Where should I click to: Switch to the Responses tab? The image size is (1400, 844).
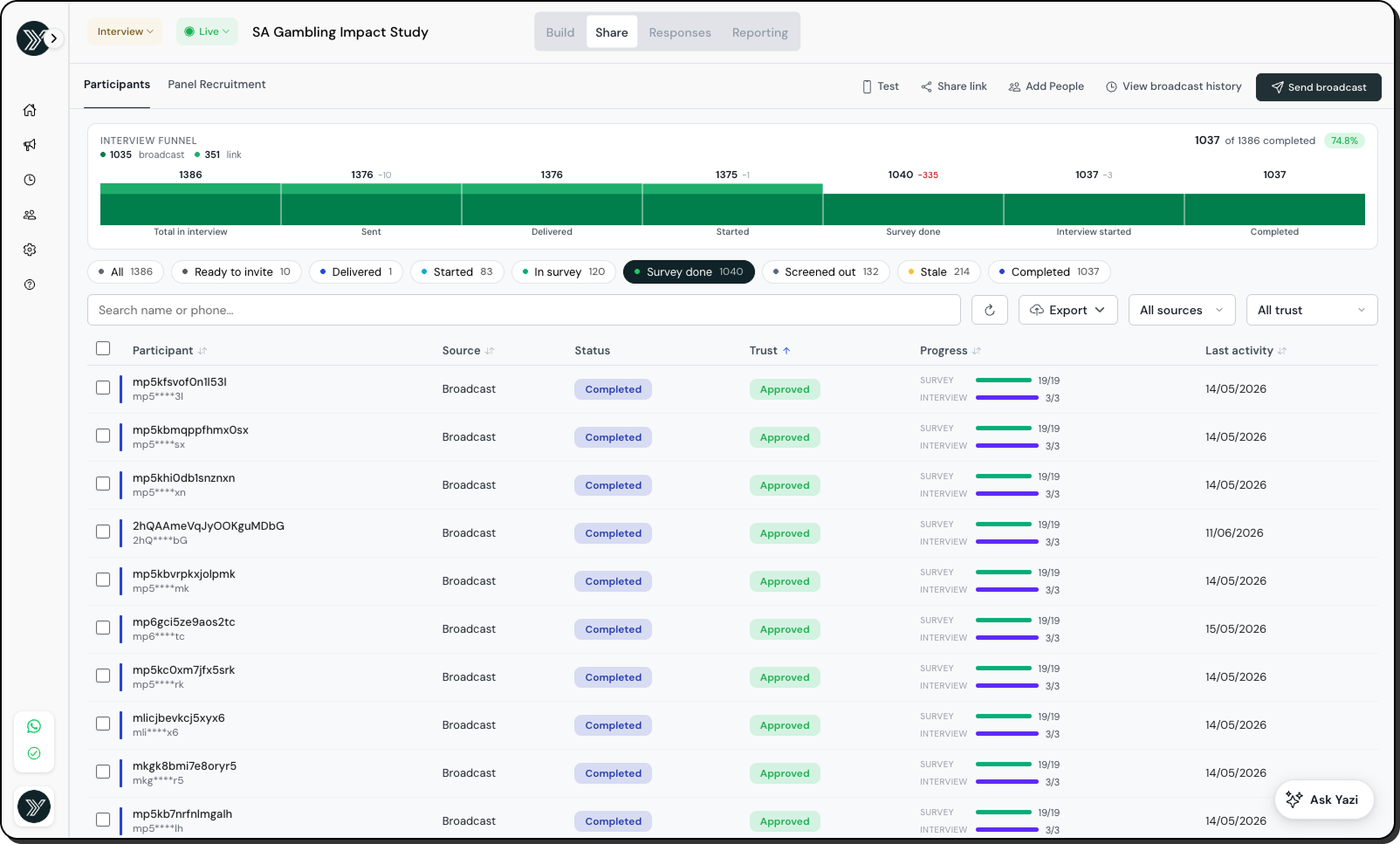pyautogui.click(x=680, y=32)
